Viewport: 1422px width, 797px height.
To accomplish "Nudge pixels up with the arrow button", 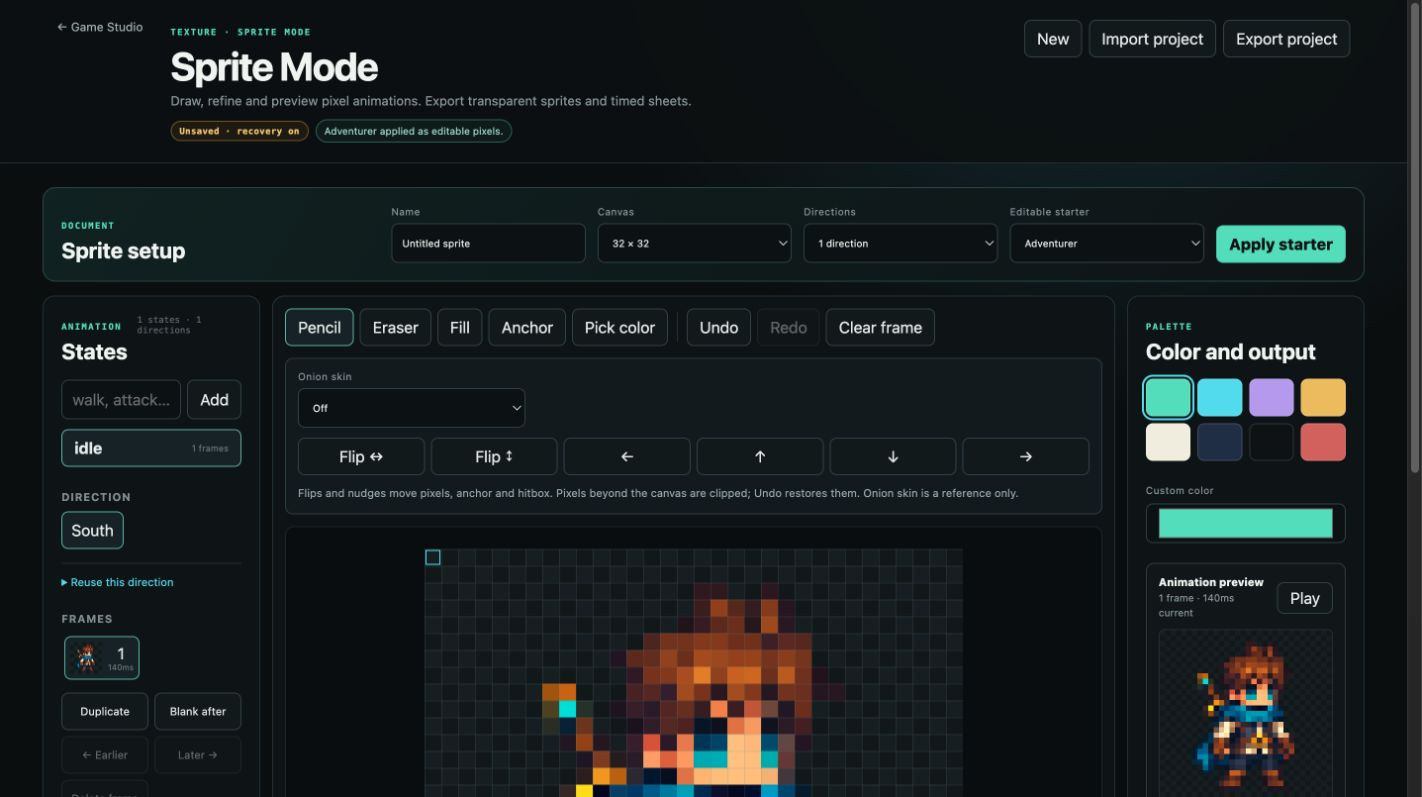I will pos(760,456).
